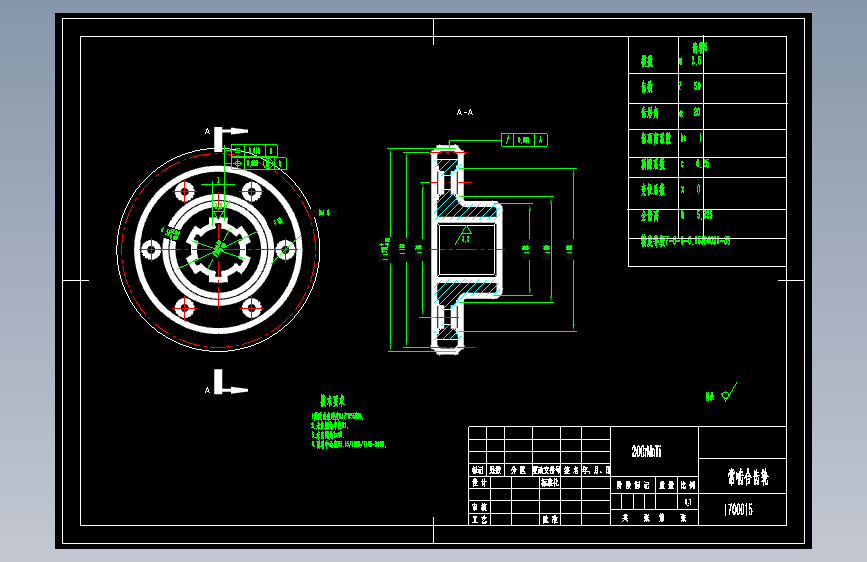867x562 pixels.
Task: Click the 签名 column header in revision table
Action: tap(571, 470)
